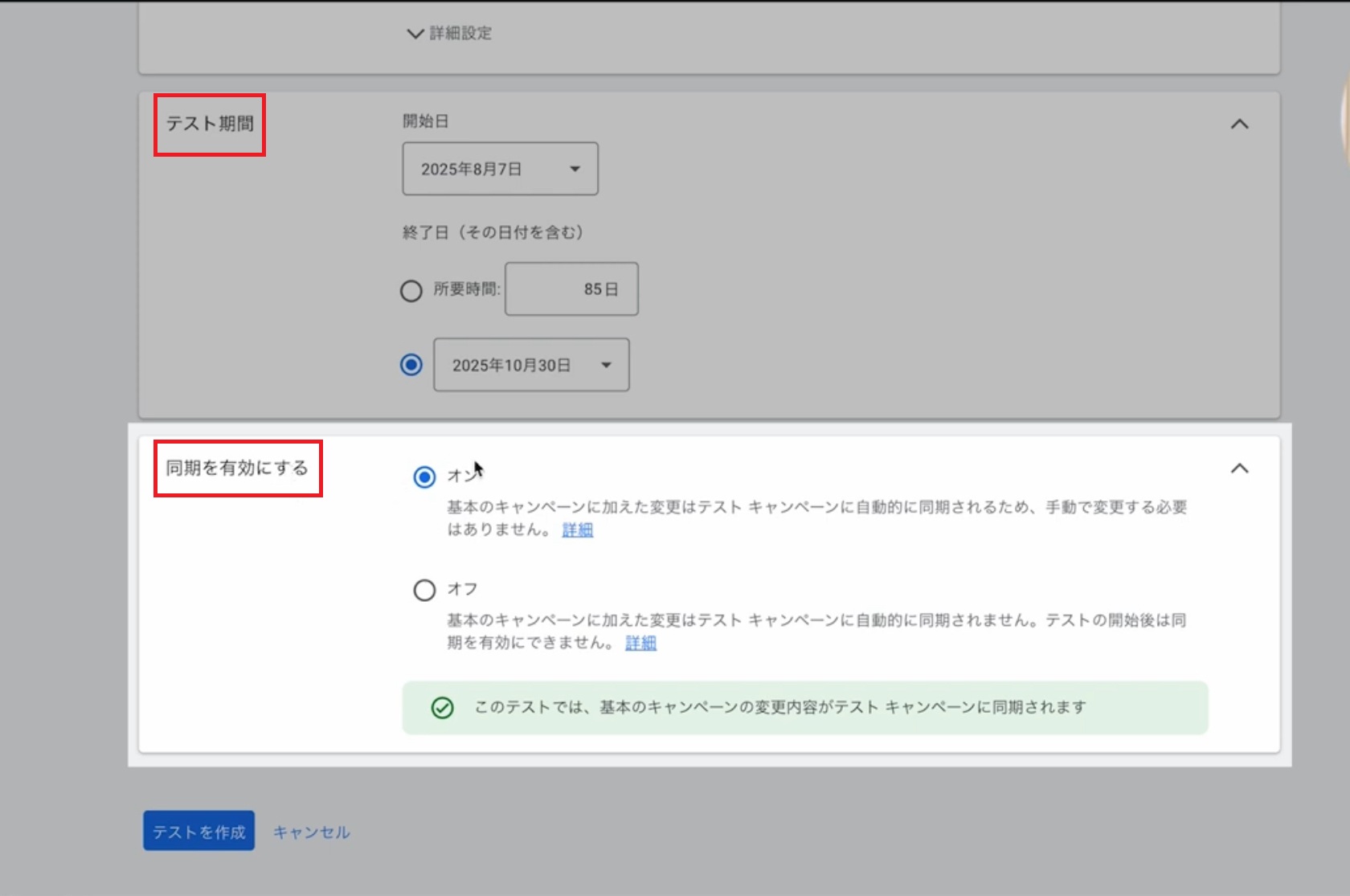Open the 2025年10月30日 end date dropdown

pos(531,365)
